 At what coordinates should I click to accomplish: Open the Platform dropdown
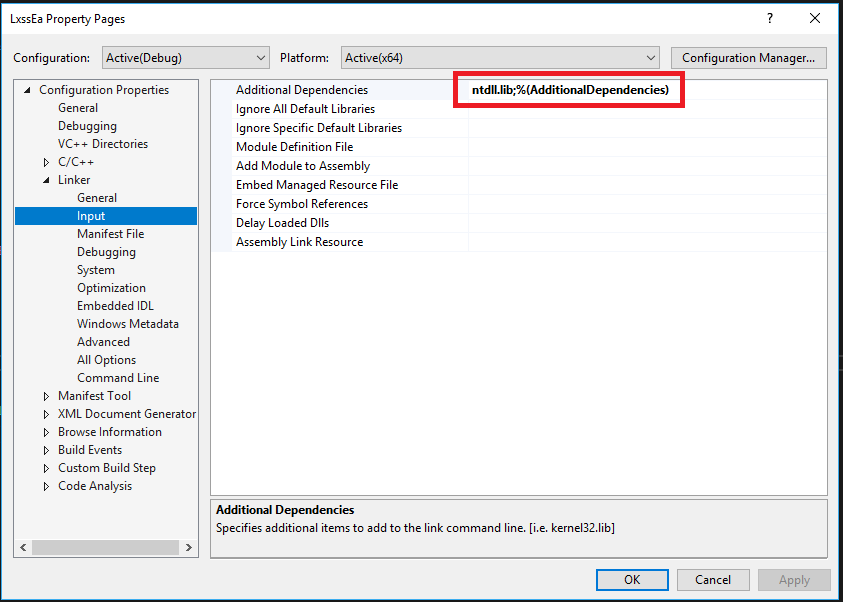[650, 57]
